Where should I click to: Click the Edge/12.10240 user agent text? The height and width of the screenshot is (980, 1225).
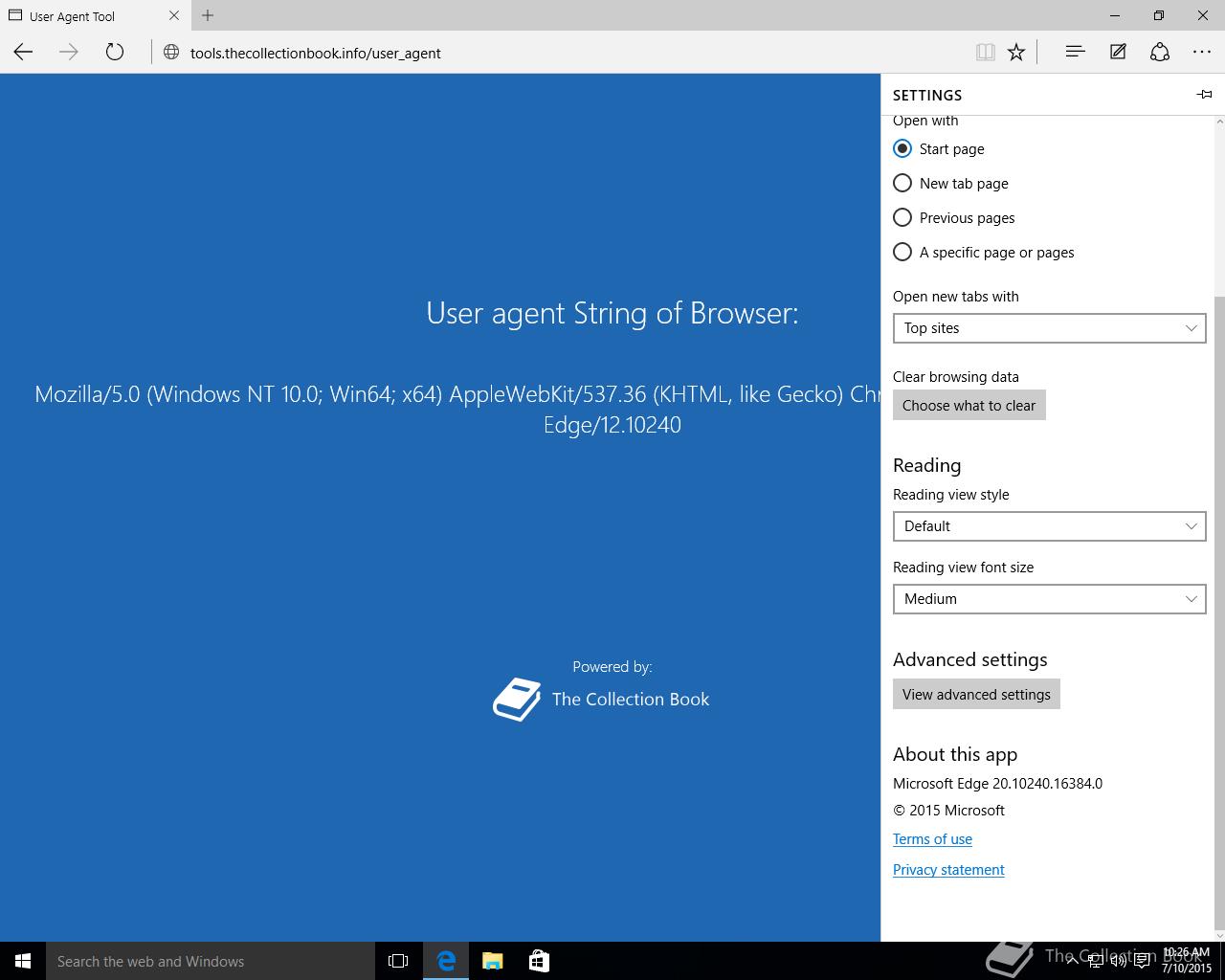click(x=612, y=425)
